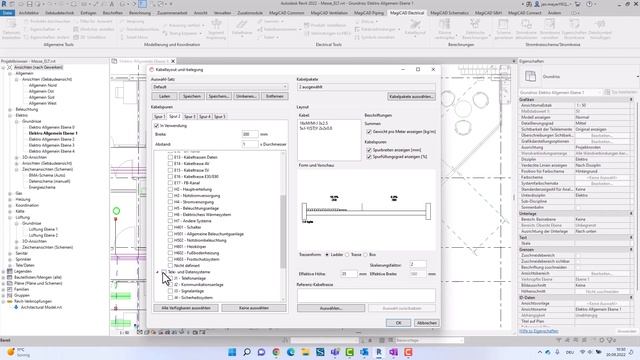Switch to Revit icon in taskbar
This screenshot has width=640, height=360.
[x=379, y=352]
